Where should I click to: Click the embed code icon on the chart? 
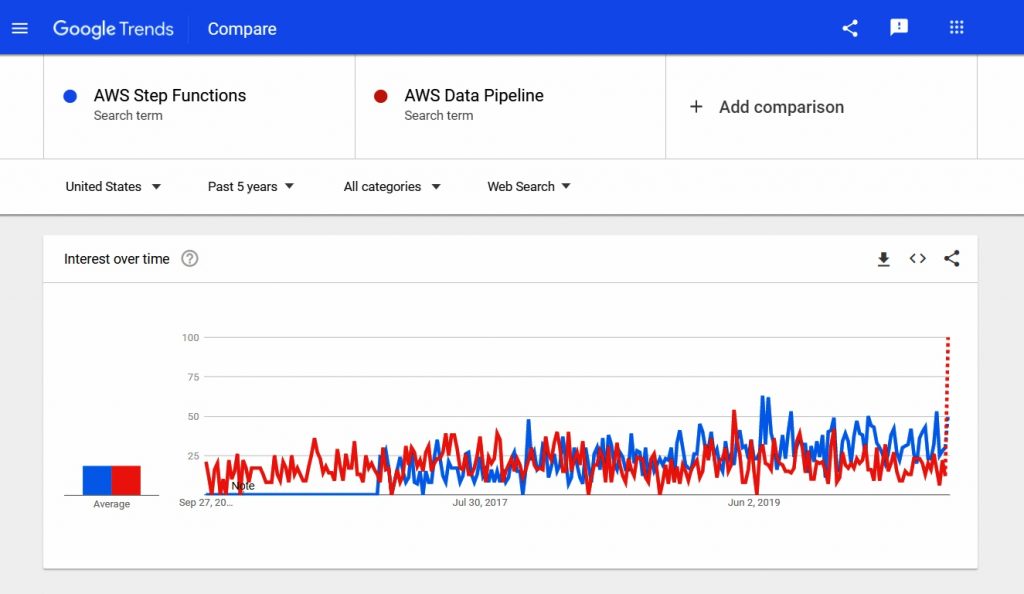(917, 258)
